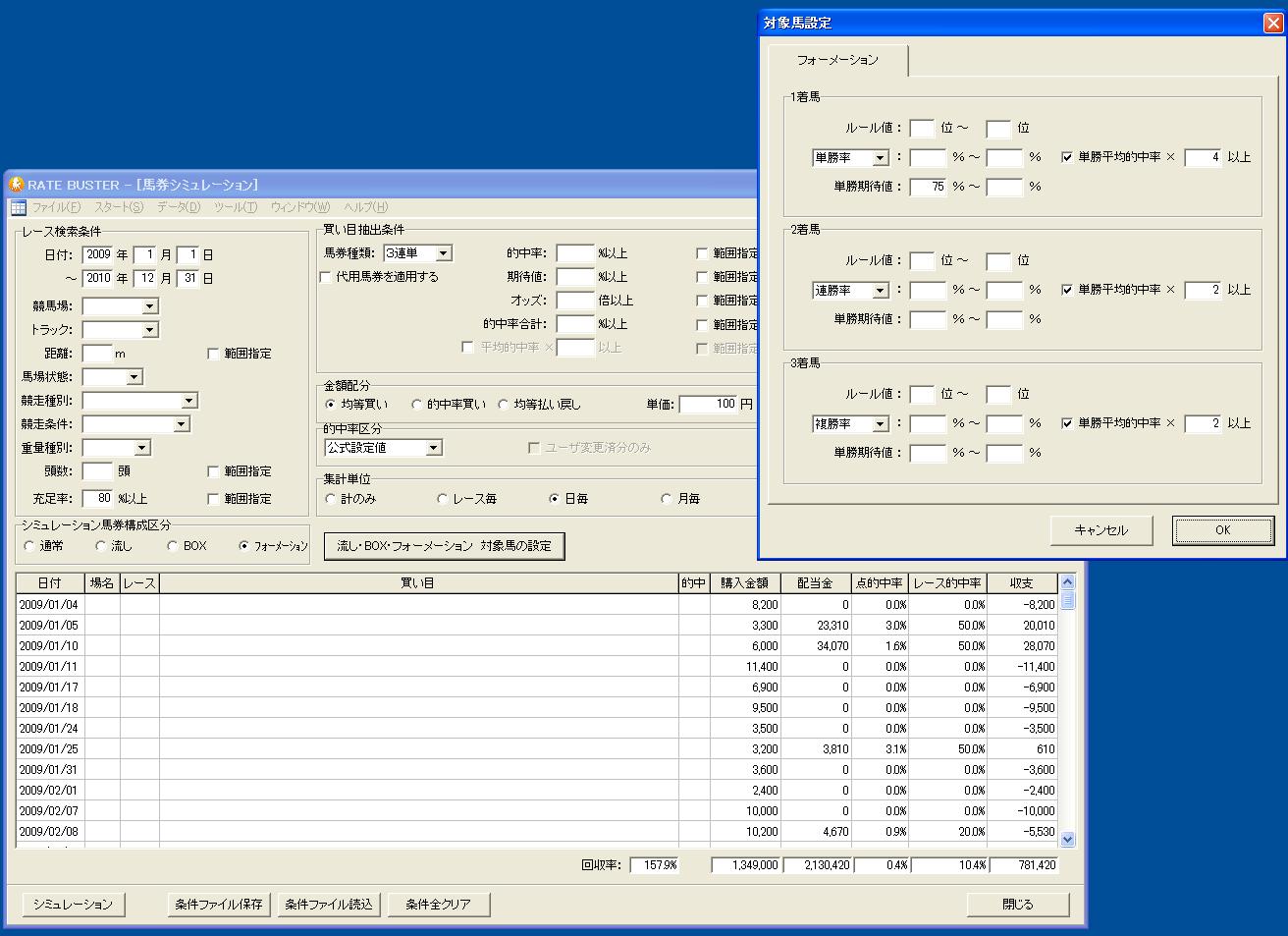Select the BOX radio button
1288x936 pixels.
(173, 546)
